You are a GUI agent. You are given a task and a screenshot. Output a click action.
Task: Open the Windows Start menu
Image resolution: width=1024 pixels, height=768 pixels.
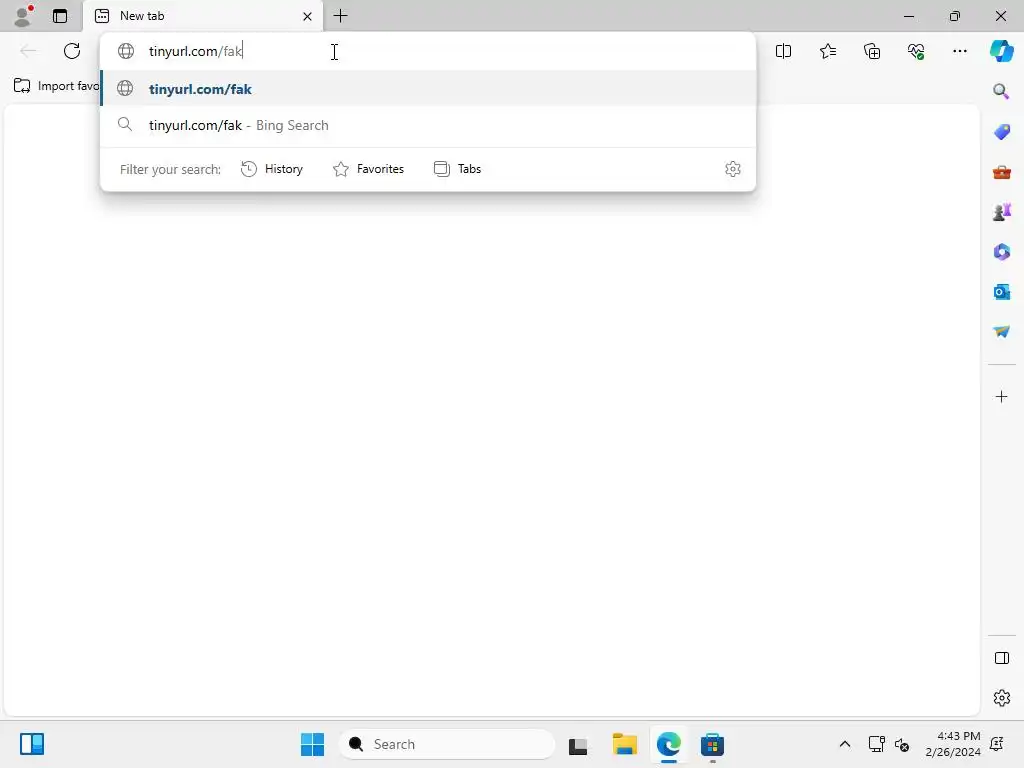[312, 744]
